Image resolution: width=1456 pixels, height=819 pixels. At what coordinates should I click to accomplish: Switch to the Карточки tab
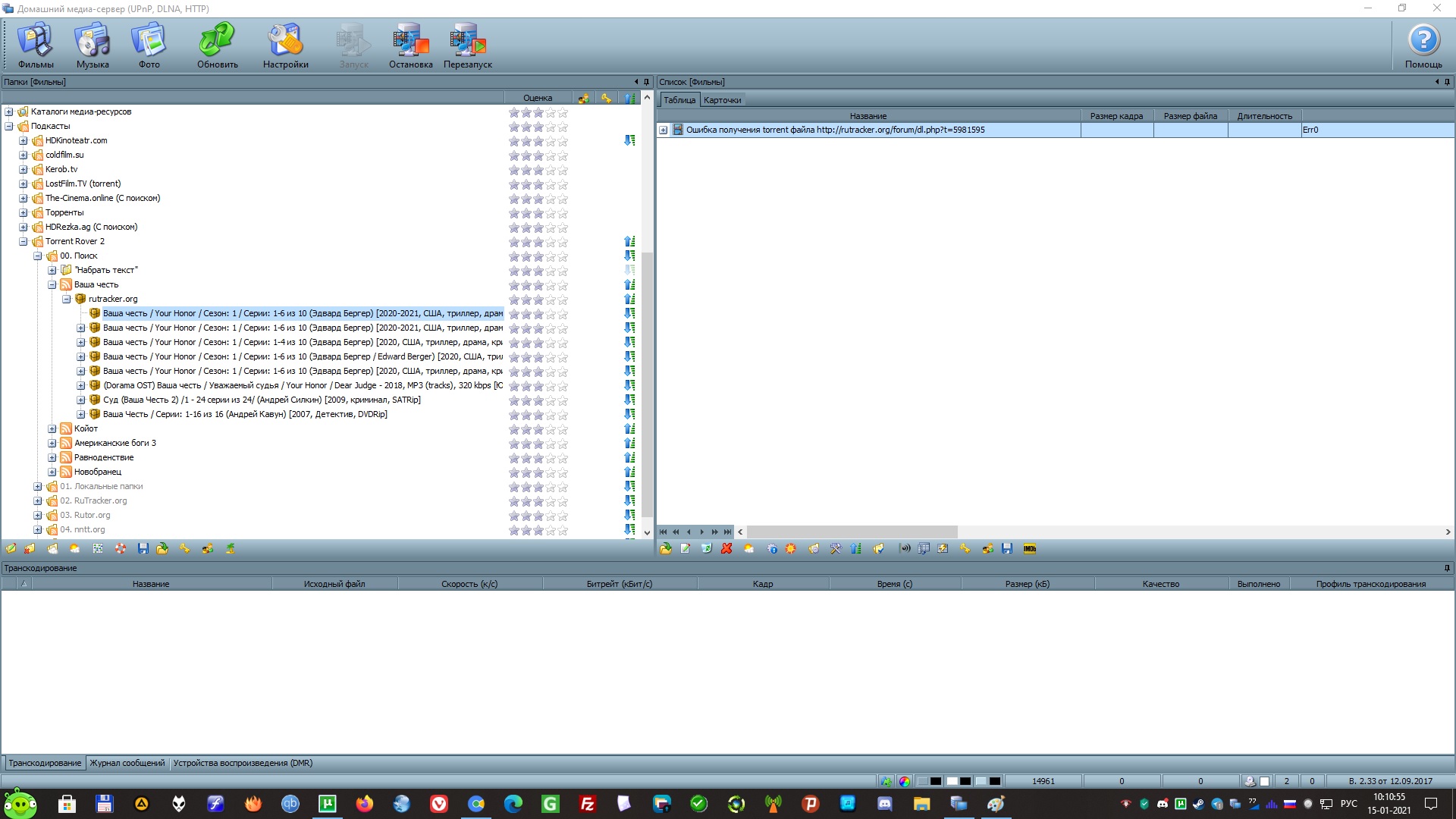coord(722,100)
